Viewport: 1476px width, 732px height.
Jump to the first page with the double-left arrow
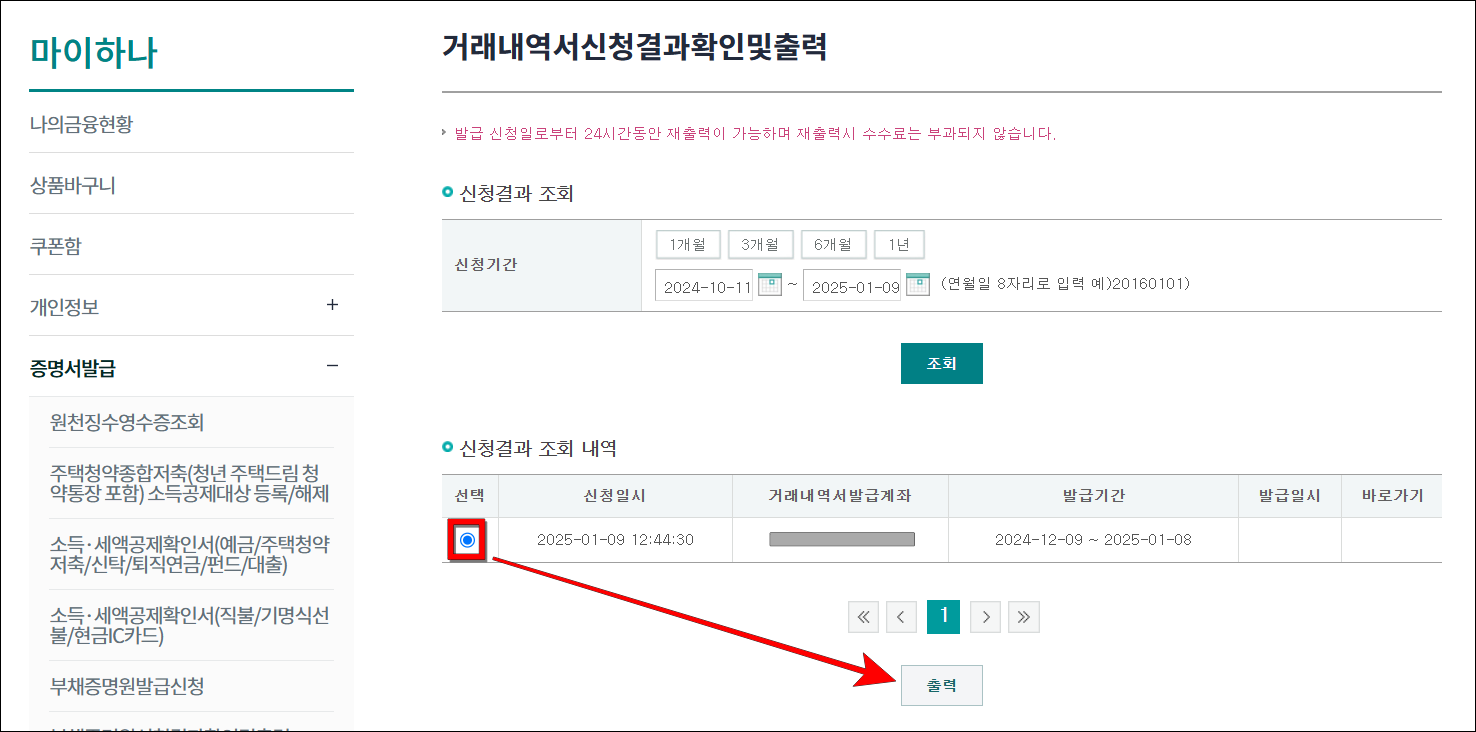click(863, 616)
